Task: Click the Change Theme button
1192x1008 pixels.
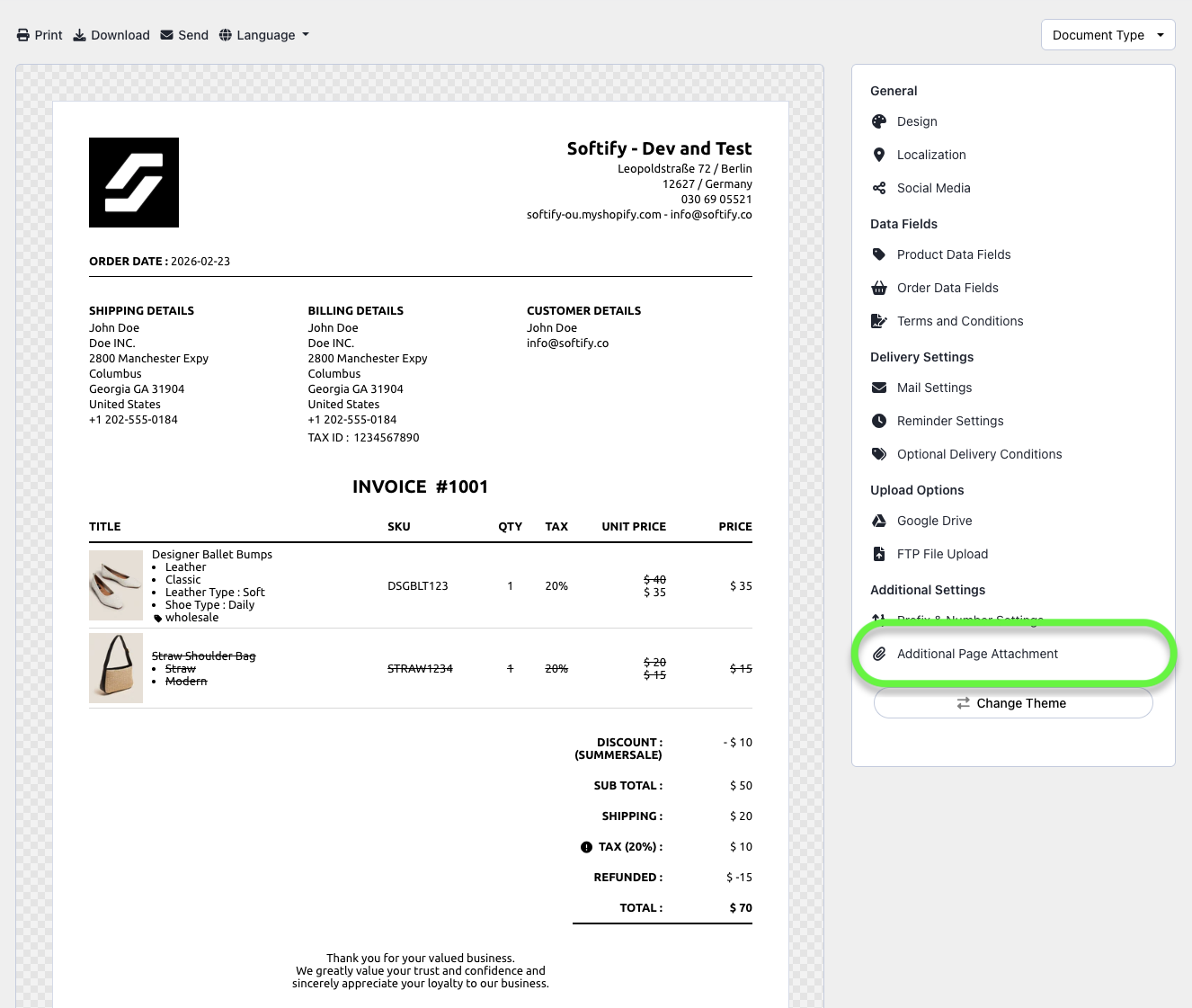Action: [x=1012, y=703]
